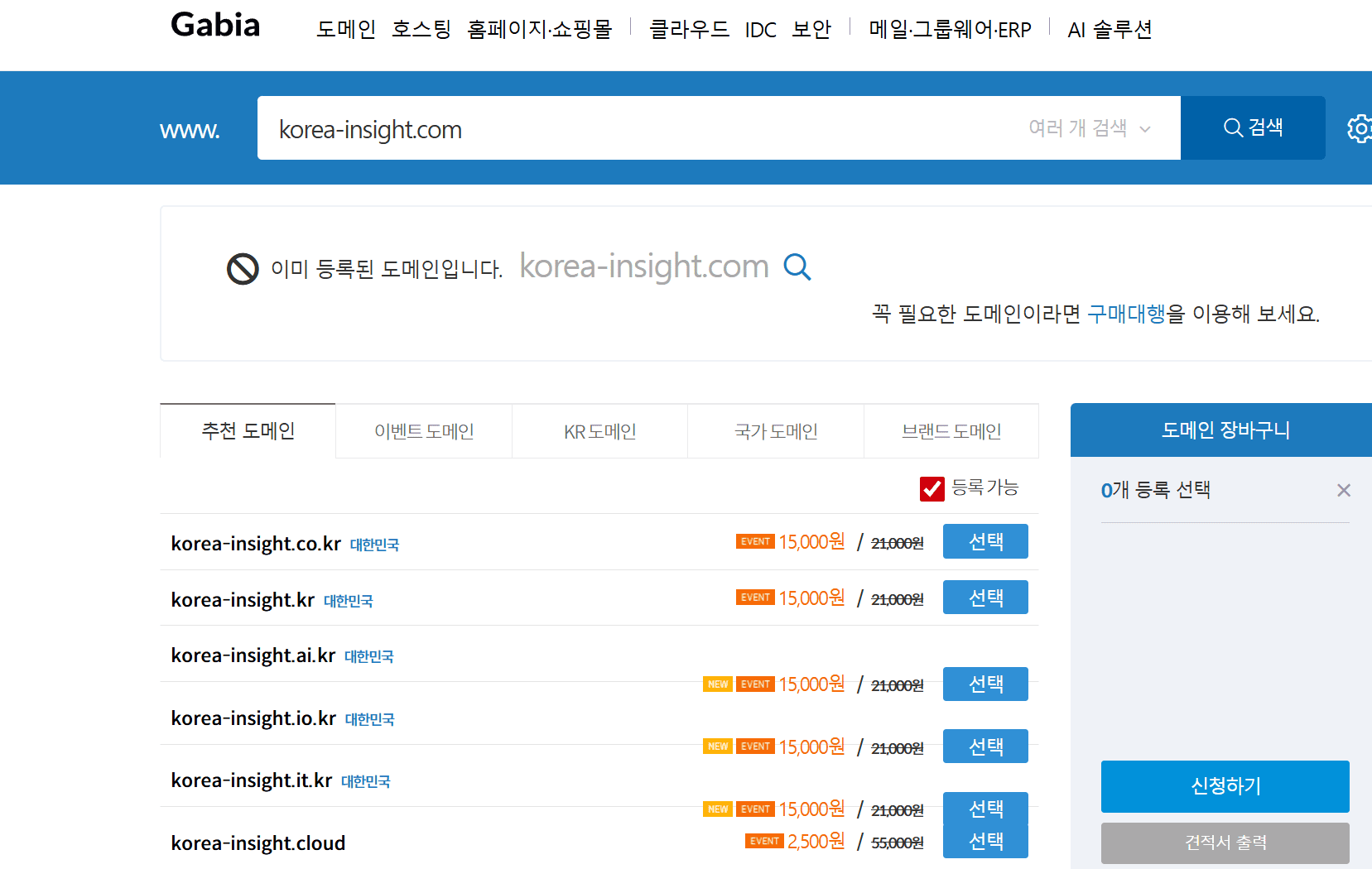
Task: Click korea-insight.io.kr domain name
Action: [253, 718]
